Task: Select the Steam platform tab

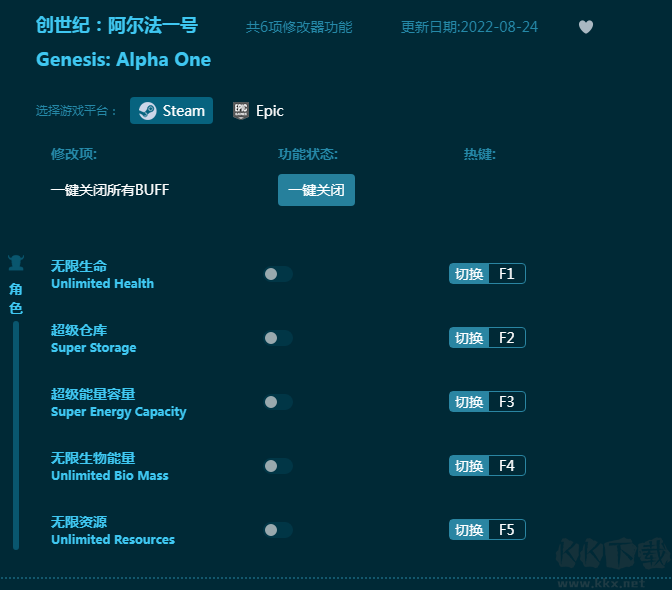Action: click(x=171, y=111)
